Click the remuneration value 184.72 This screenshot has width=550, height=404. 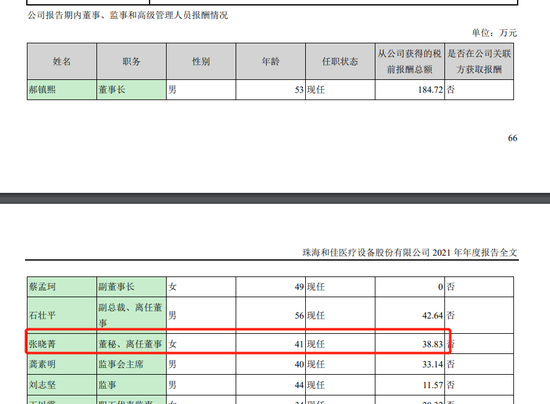pyautogui.click(x=430, y=90)
